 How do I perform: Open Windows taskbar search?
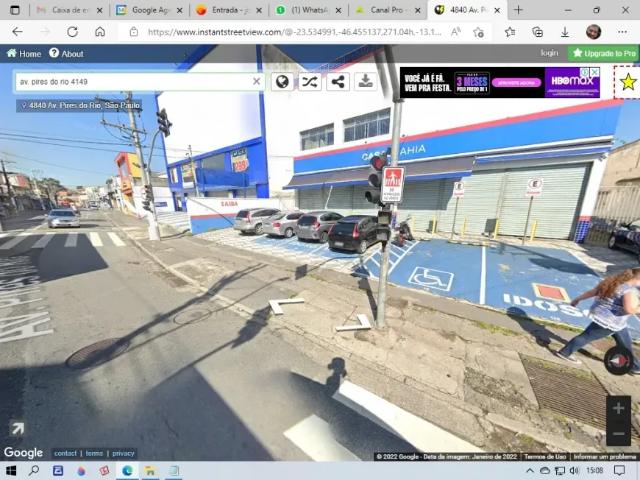(34, 471)
